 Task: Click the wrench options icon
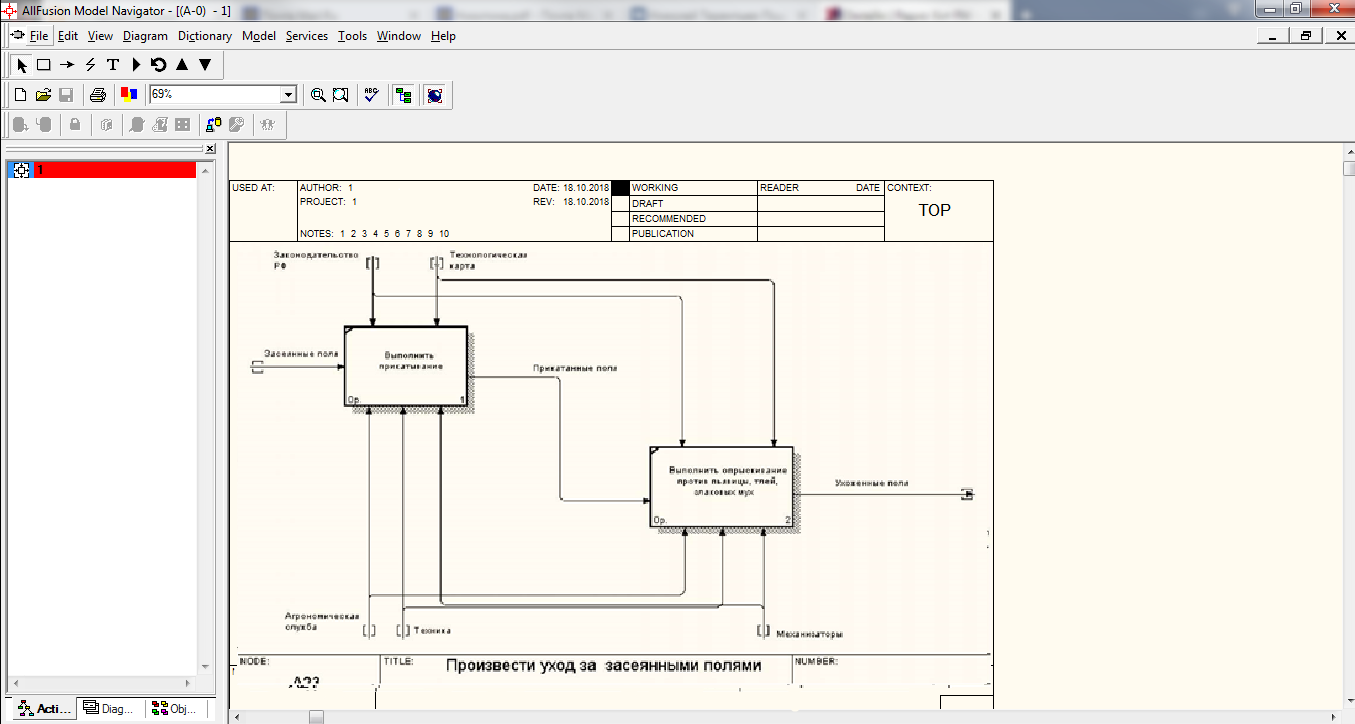(x=236, y=125)
